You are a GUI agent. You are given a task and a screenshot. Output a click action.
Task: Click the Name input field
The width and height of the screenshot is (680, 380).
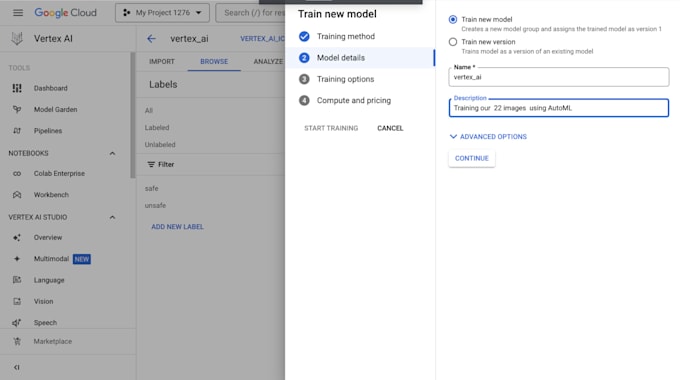coord(559,77)
